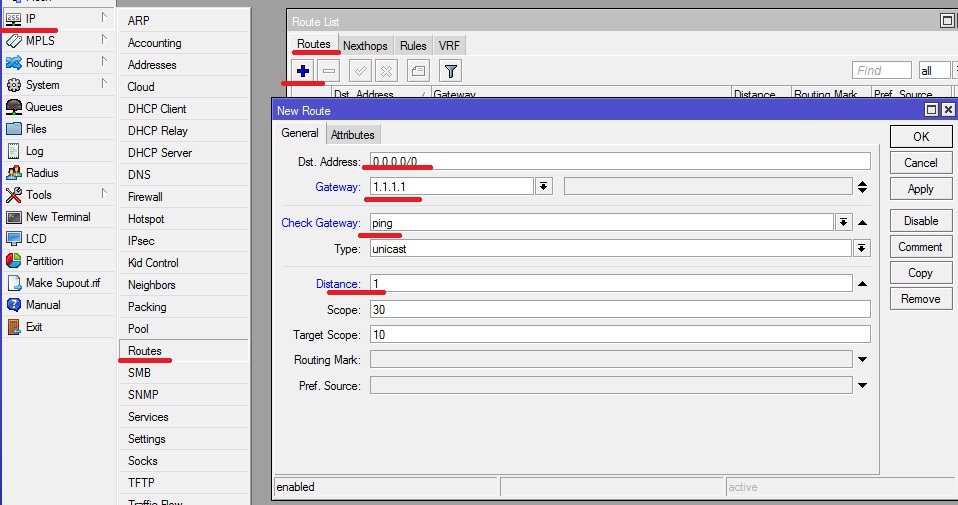Viewport: 958px width, 505px height.
Task: Expand the Pref. Source field arrow
Action: 862,385
